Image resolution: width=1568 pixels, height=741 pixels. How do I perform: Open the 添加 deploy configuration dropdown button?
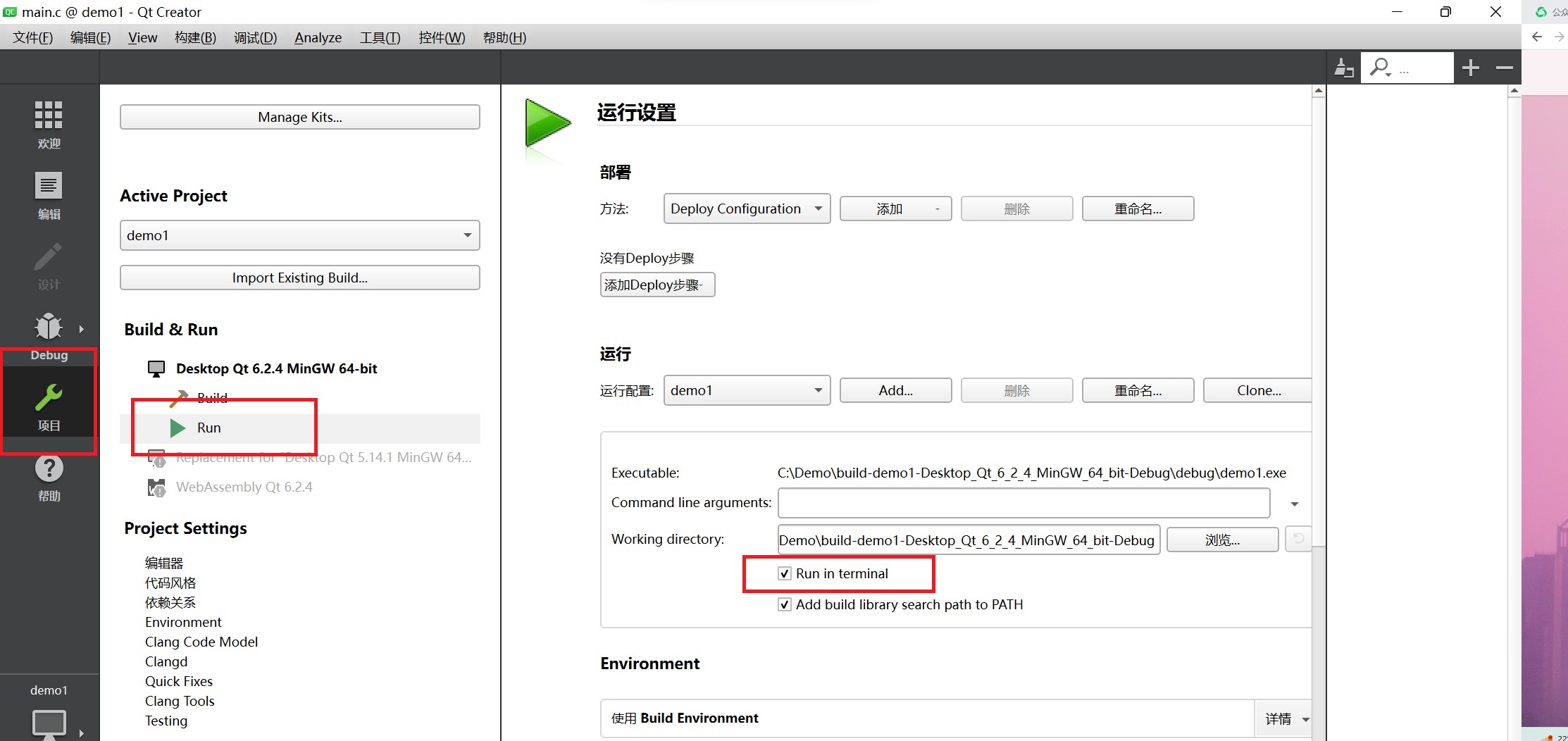pyautogui.click(x=895, y=208)
